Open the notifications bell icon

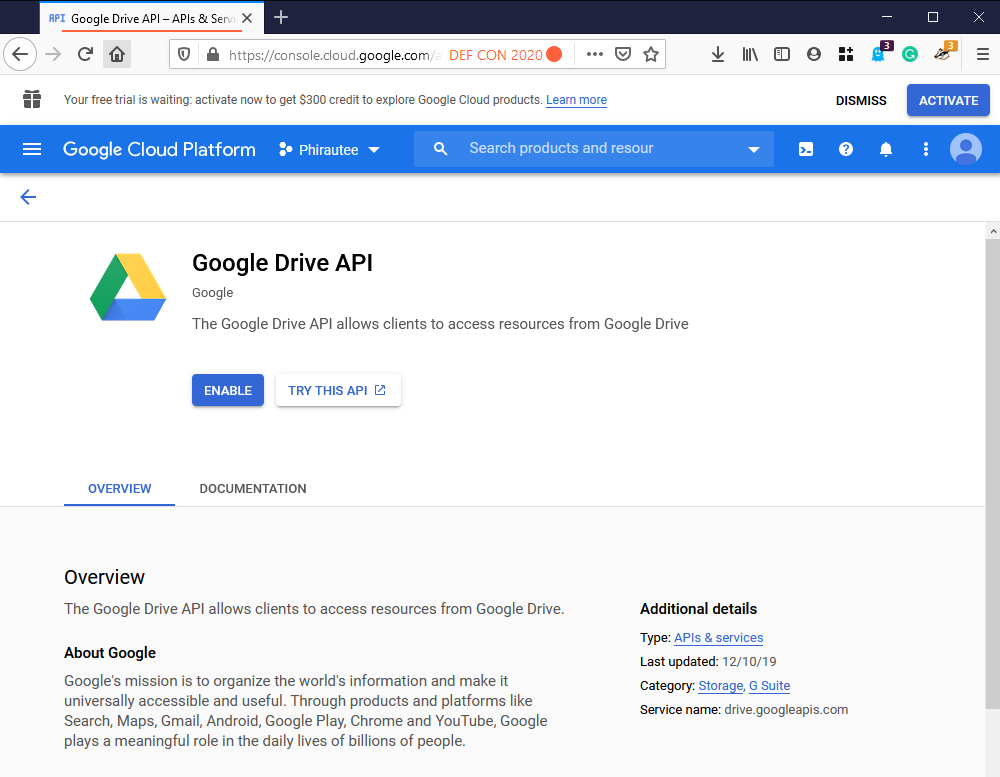point(886,149)
